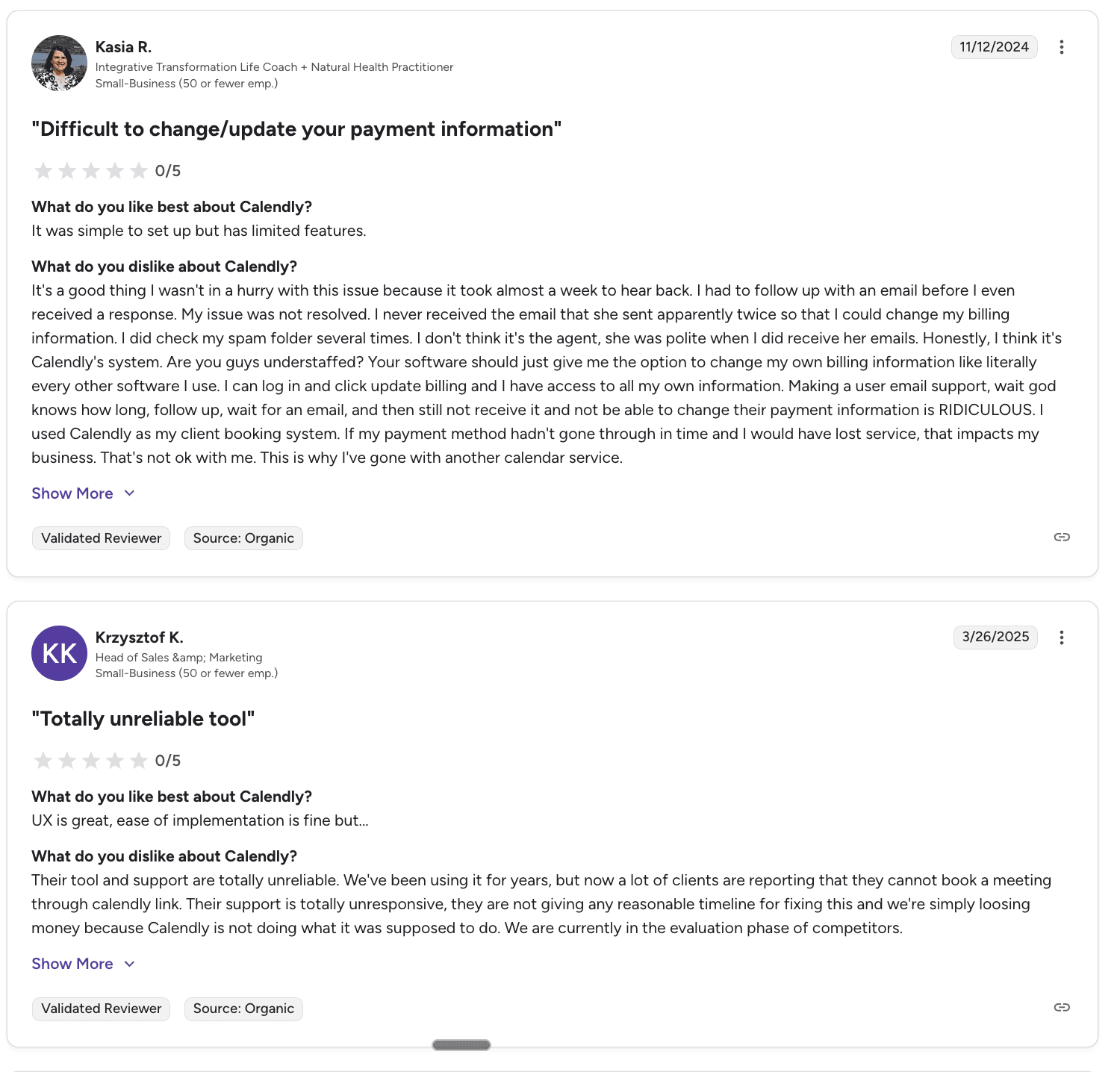
Task: Click the chevron beside Kasia's Show More
Action: 128,493
